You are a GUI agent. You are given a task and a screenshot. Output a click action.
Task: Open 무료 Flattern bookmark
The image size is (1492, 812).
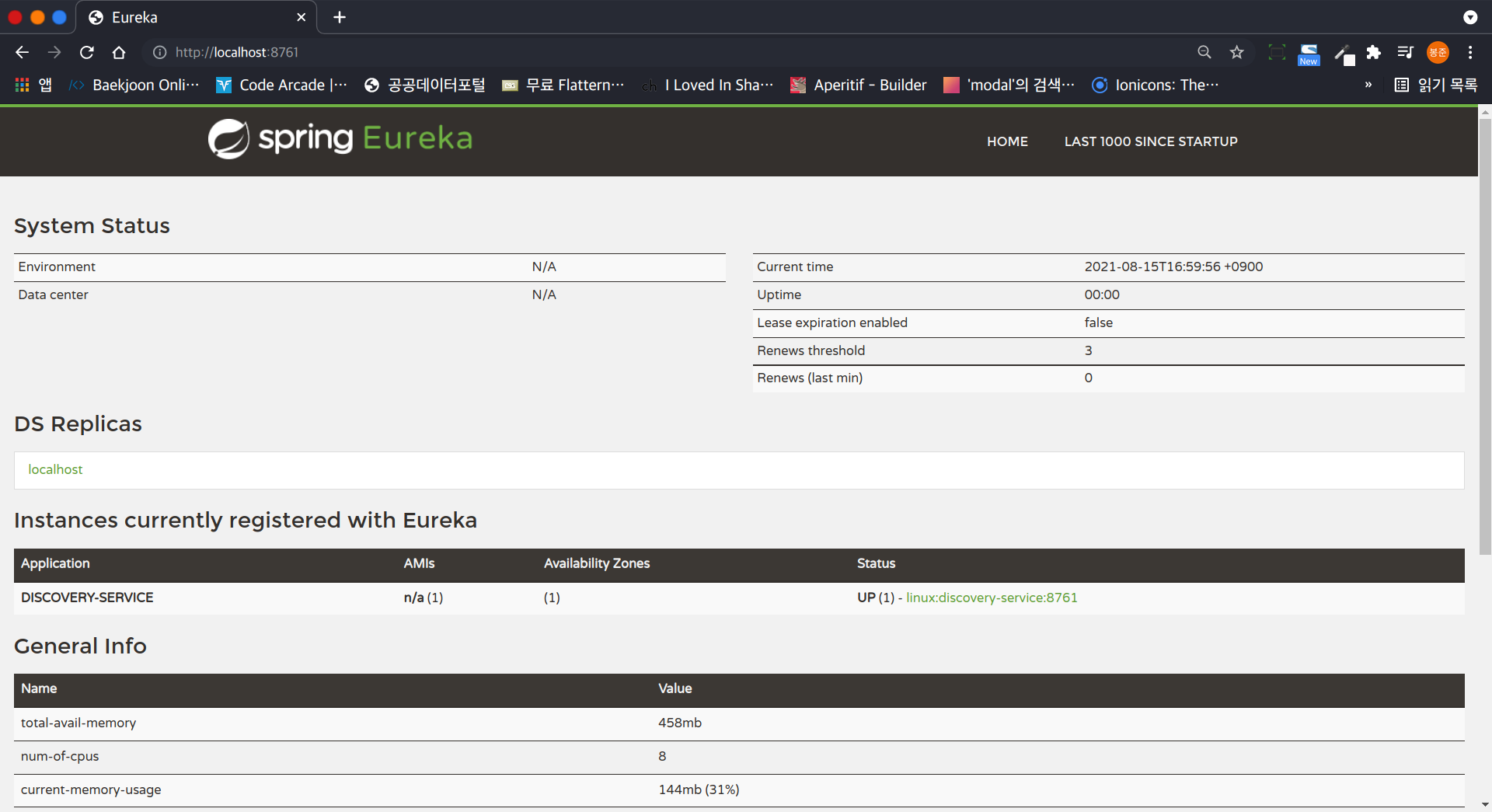click(x=563, y=85)
